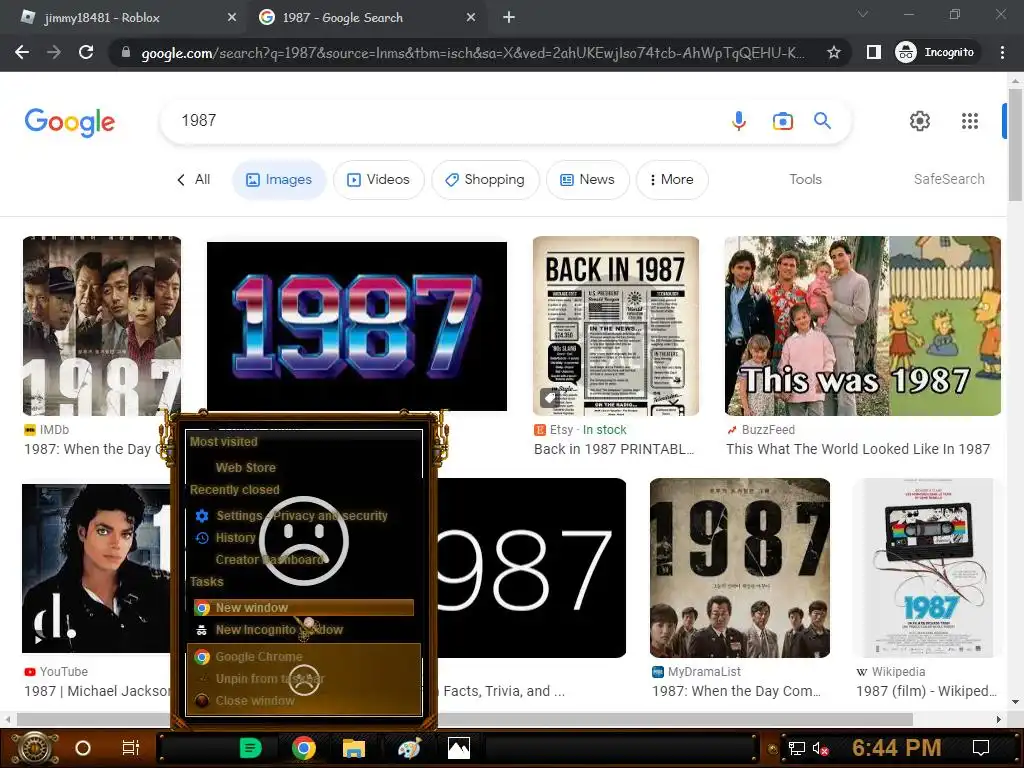
Task: Switch to Shopping results
Action: click(x=485, y=180)
